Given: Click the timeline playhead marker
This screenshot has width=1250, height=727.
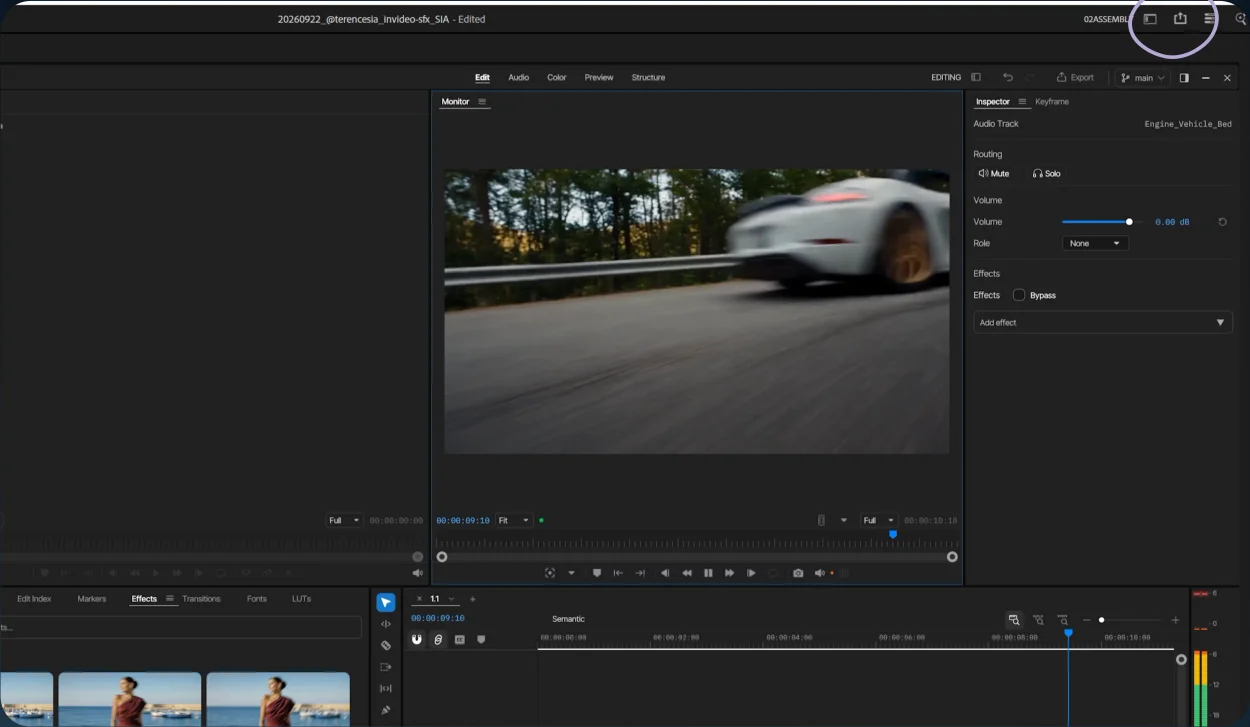Looking at the screenshot, I should pos(1068,633).
